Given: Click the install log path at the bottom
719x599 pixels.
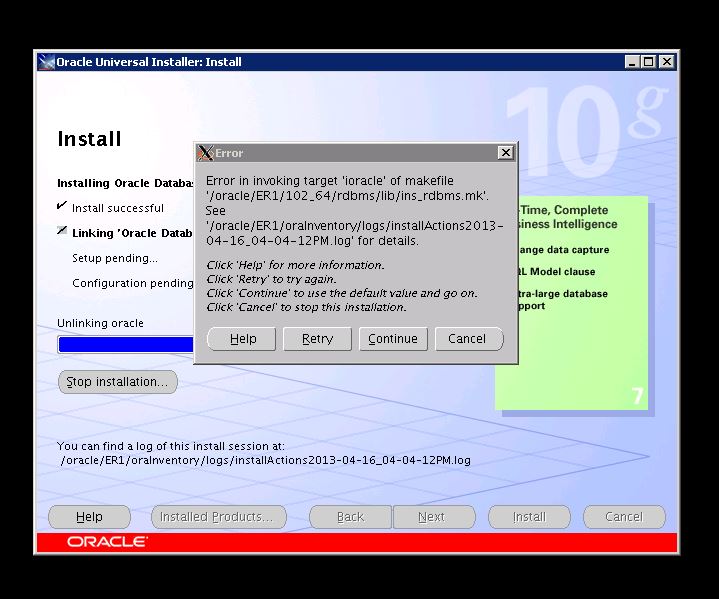Looking at the screenshot, I should [x=265, y=460].
